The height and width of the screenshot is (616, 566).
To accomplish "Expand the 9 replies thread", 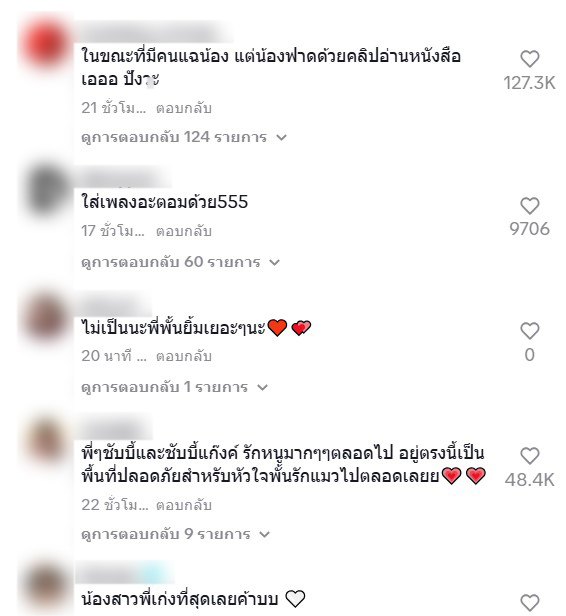I will tap(176, 534).
